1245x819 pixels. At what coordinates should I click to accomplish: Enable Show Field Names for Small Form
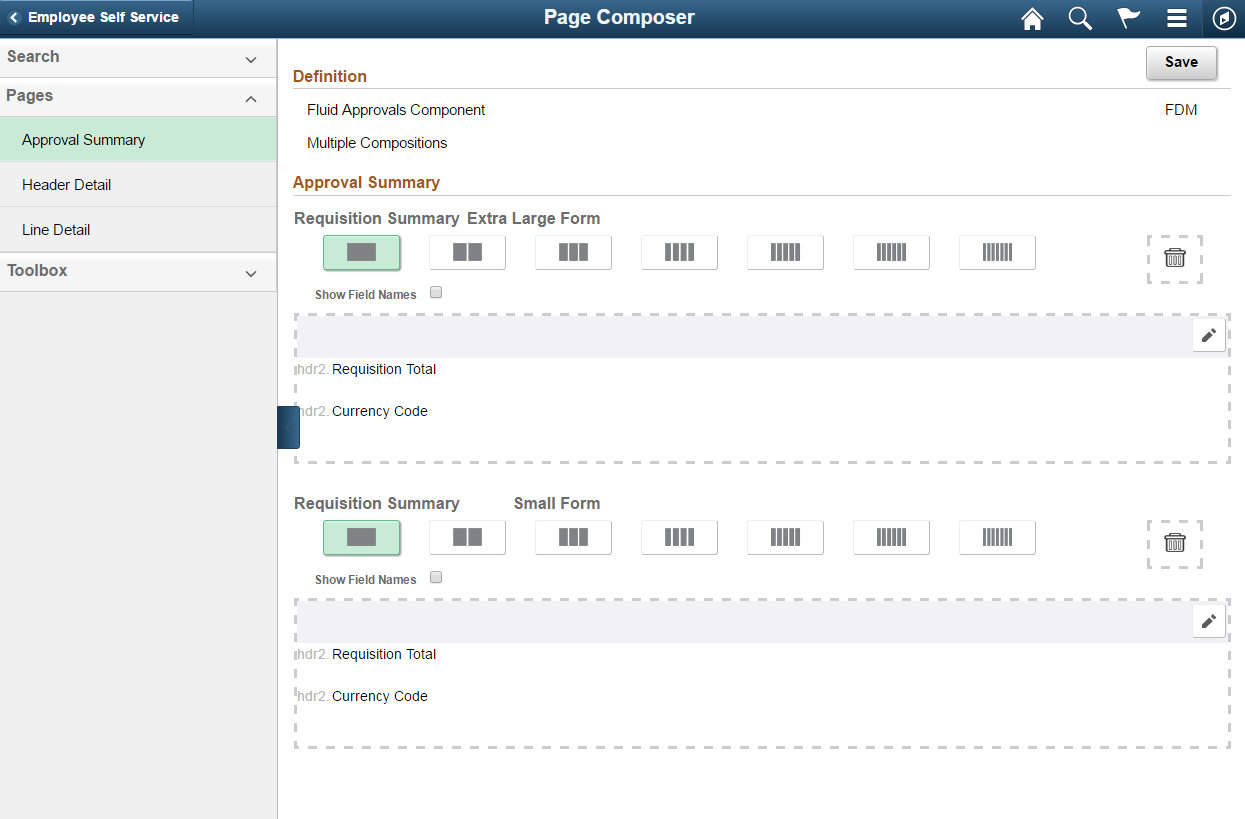(x=436, y=577)
